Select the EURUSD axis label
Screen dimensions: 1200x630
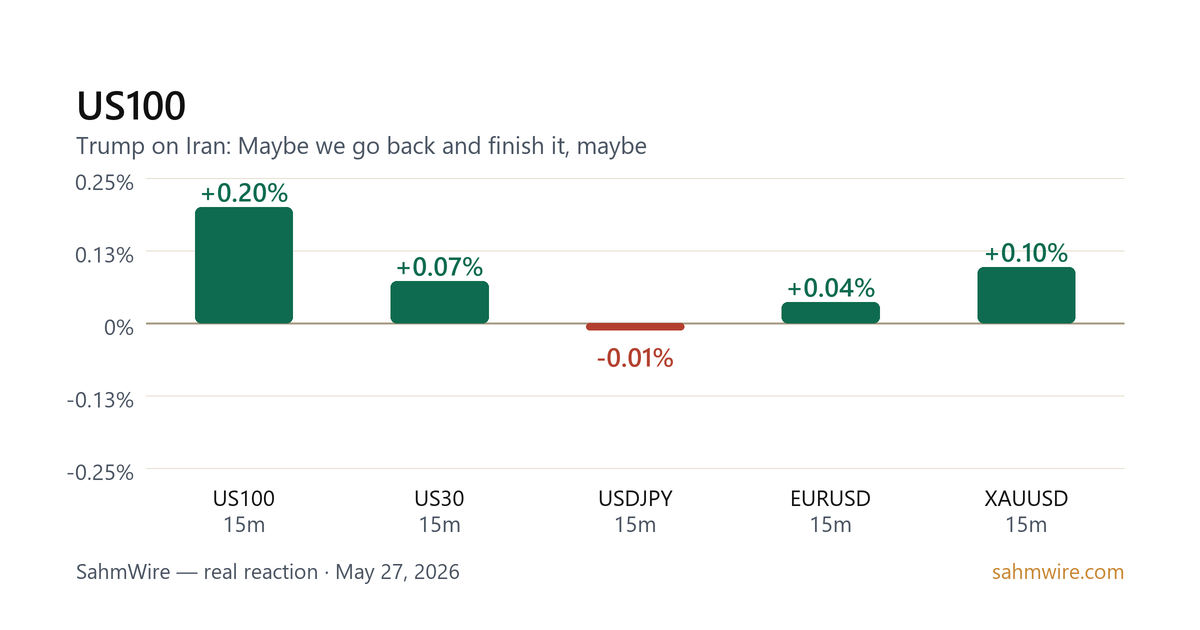[x=830, y=498]
